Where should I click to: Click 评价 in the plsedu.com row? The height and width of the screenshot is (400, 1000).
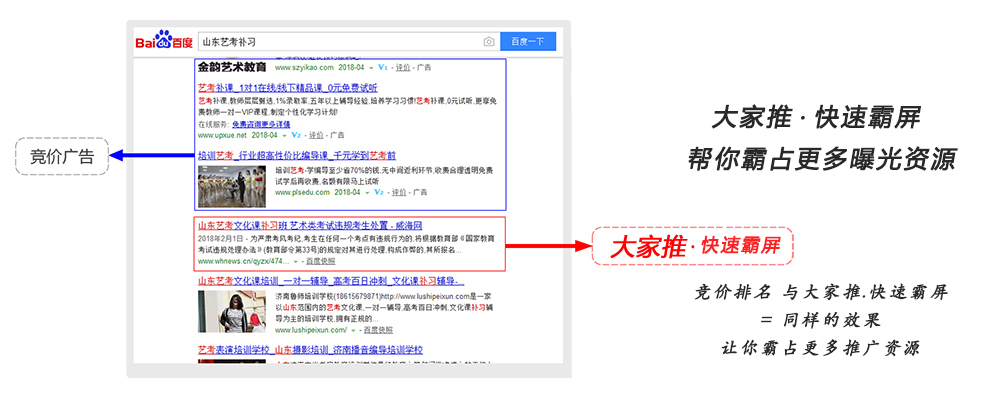399,192
